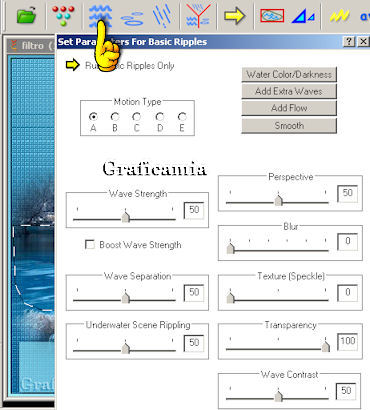
Task: Open file with green folder icon
Action: tap(26, 16)
